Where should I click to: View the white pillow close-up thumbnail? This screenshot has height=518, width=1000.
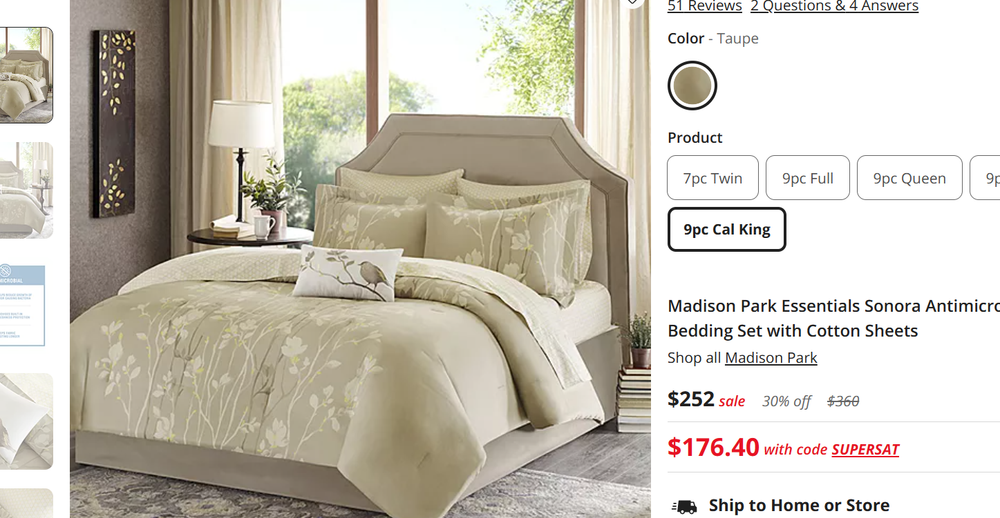[x=26, y=422]
